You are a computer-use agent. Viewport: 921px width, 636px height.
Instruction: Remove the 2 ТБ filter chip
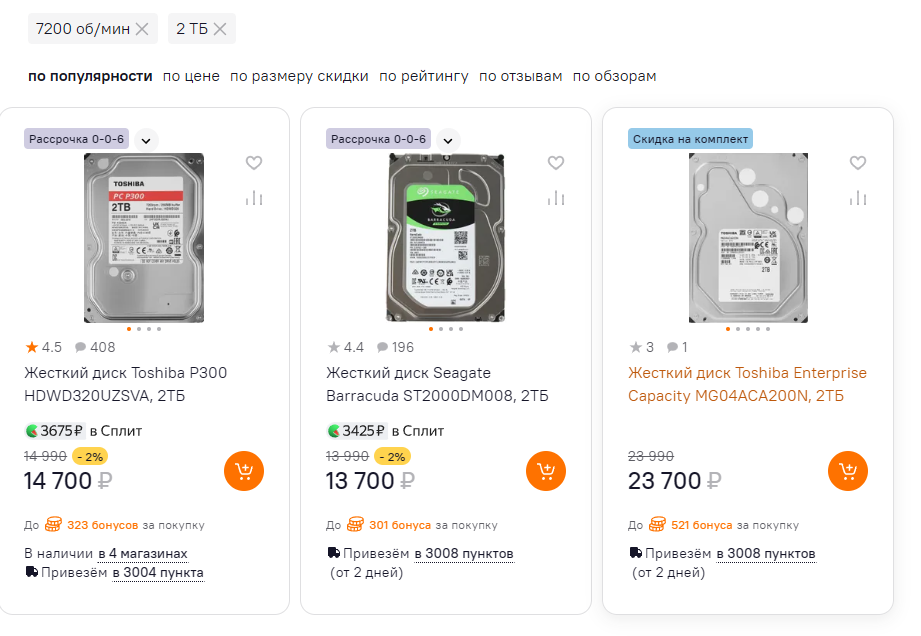click(220, 29)
